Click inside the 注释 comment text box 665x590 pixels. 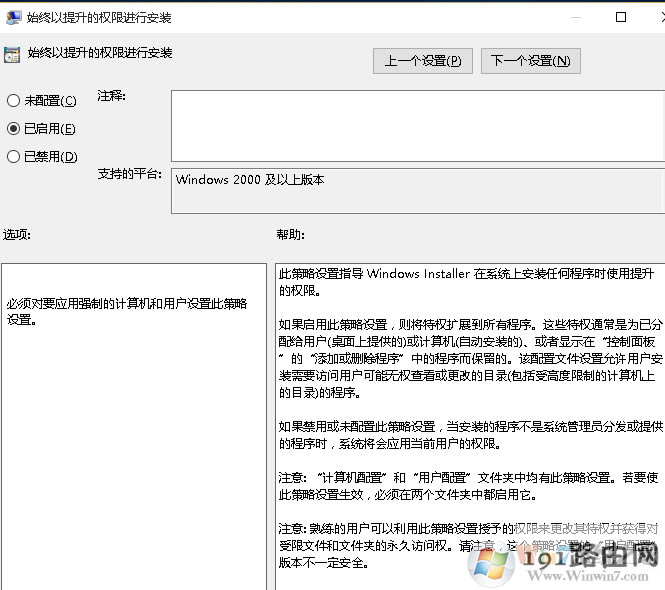[x=415, y=125]
